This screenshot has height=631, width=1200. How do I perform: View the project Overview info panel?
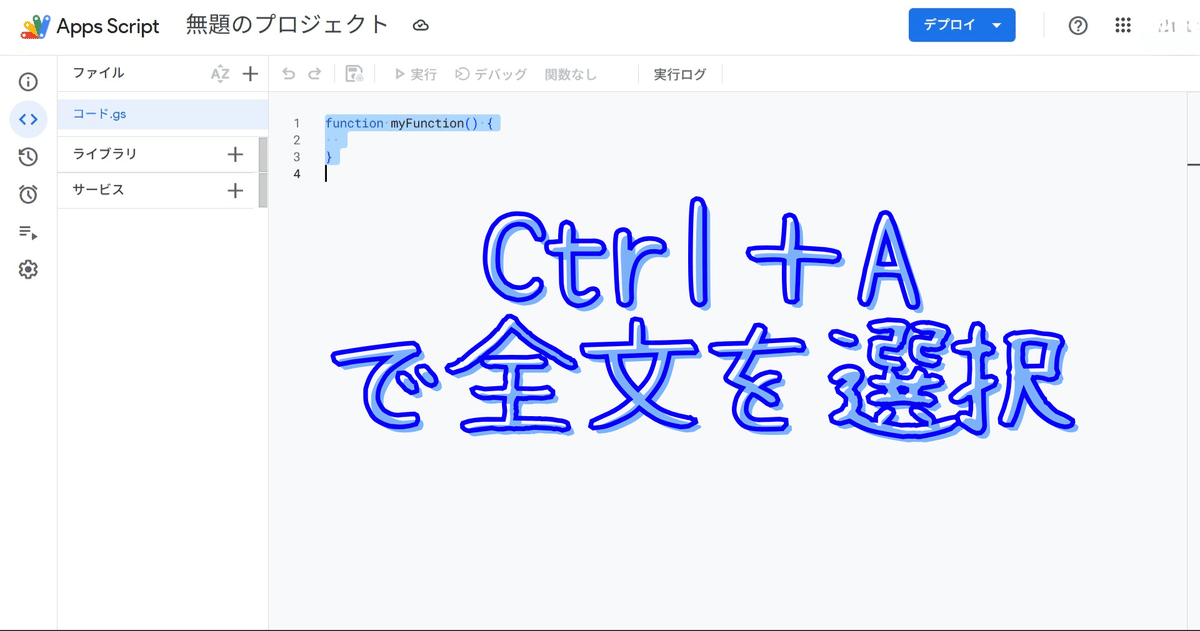click(28, 82)
